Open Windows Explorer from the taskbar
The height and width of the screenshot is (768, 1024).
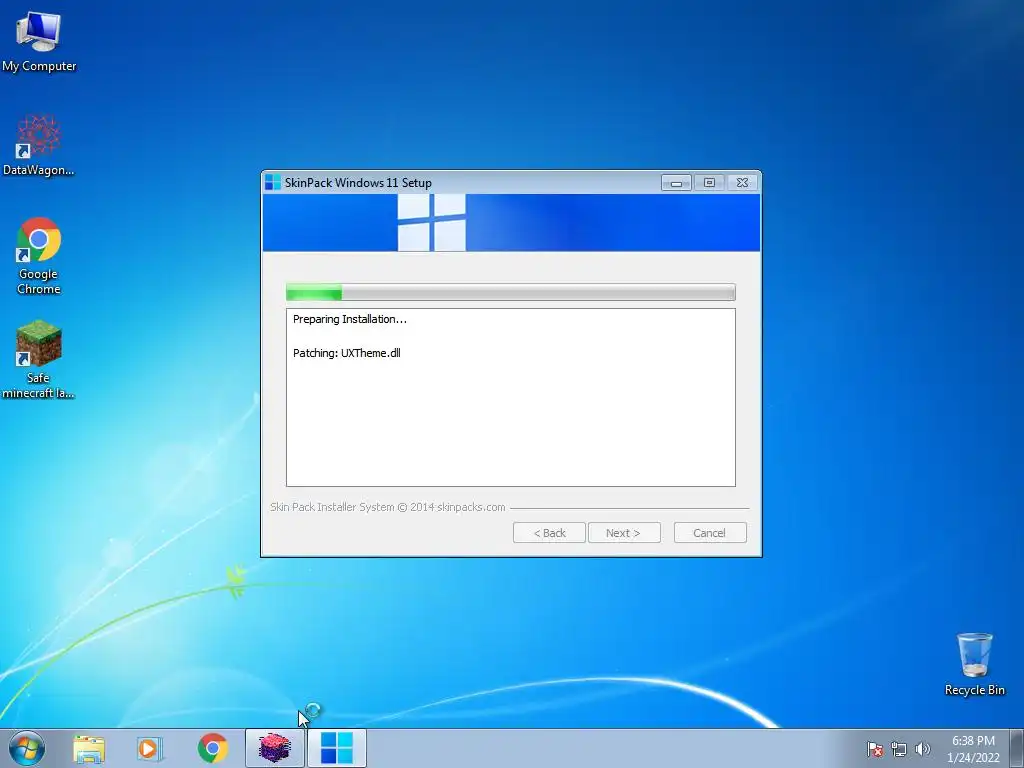point(89,748)
